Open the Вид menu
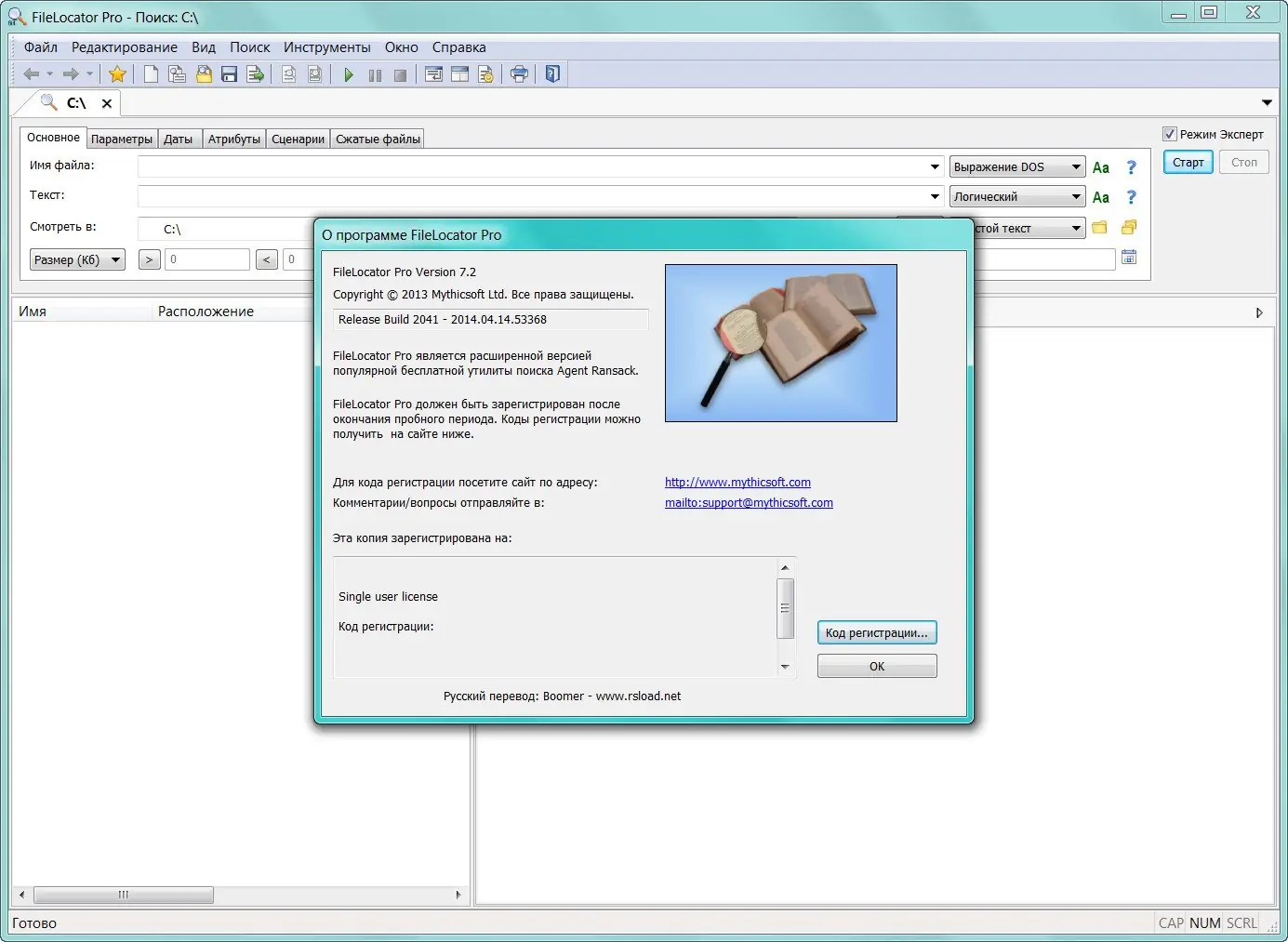The width and height of the screenshot is (1288, 942). click(204, 47)
